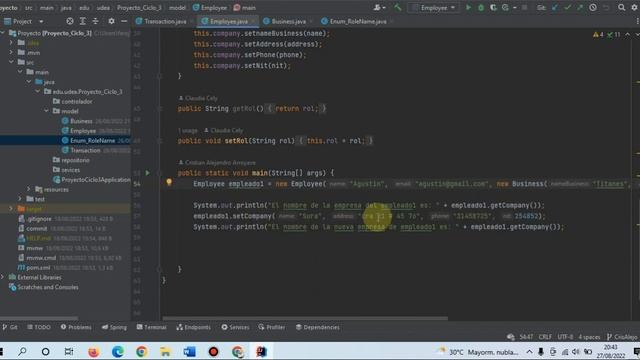Viewport: 640px width, 360px height.
Task: Click the warnings count indicator in editor
Action: pyautogui.click(x=598, y=35)
